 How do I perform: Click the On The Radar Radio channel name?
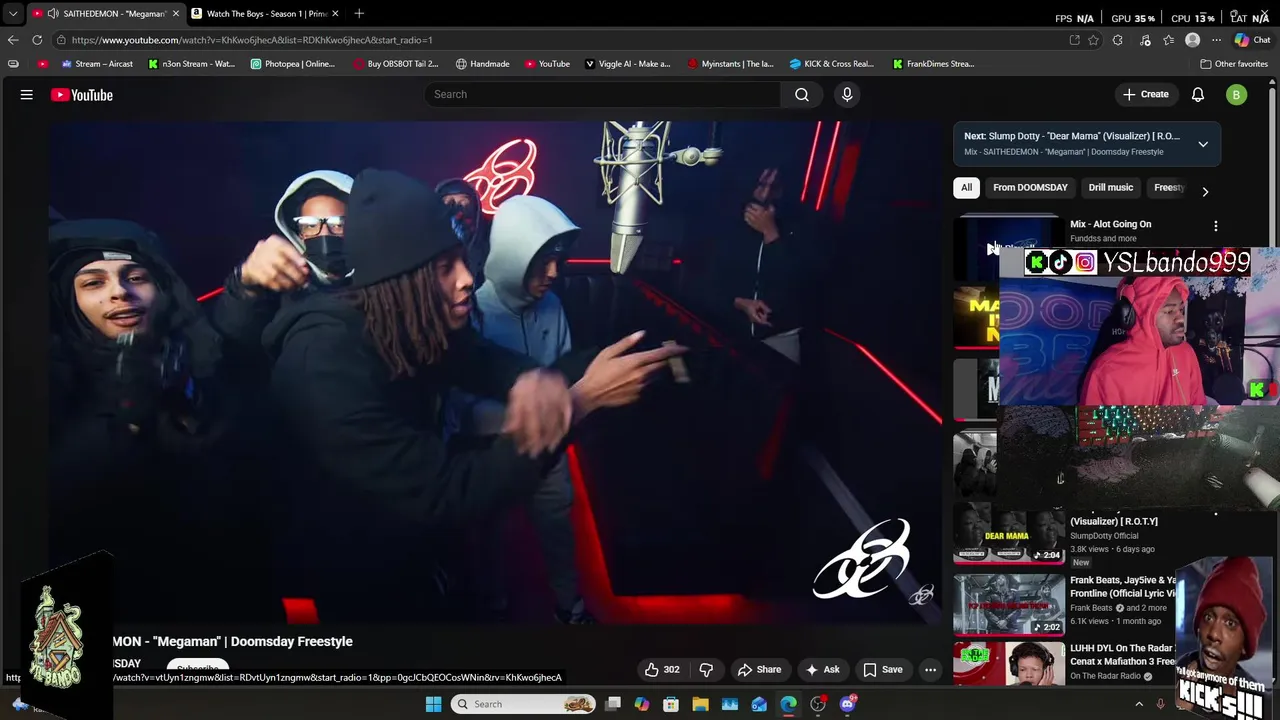1105,676
